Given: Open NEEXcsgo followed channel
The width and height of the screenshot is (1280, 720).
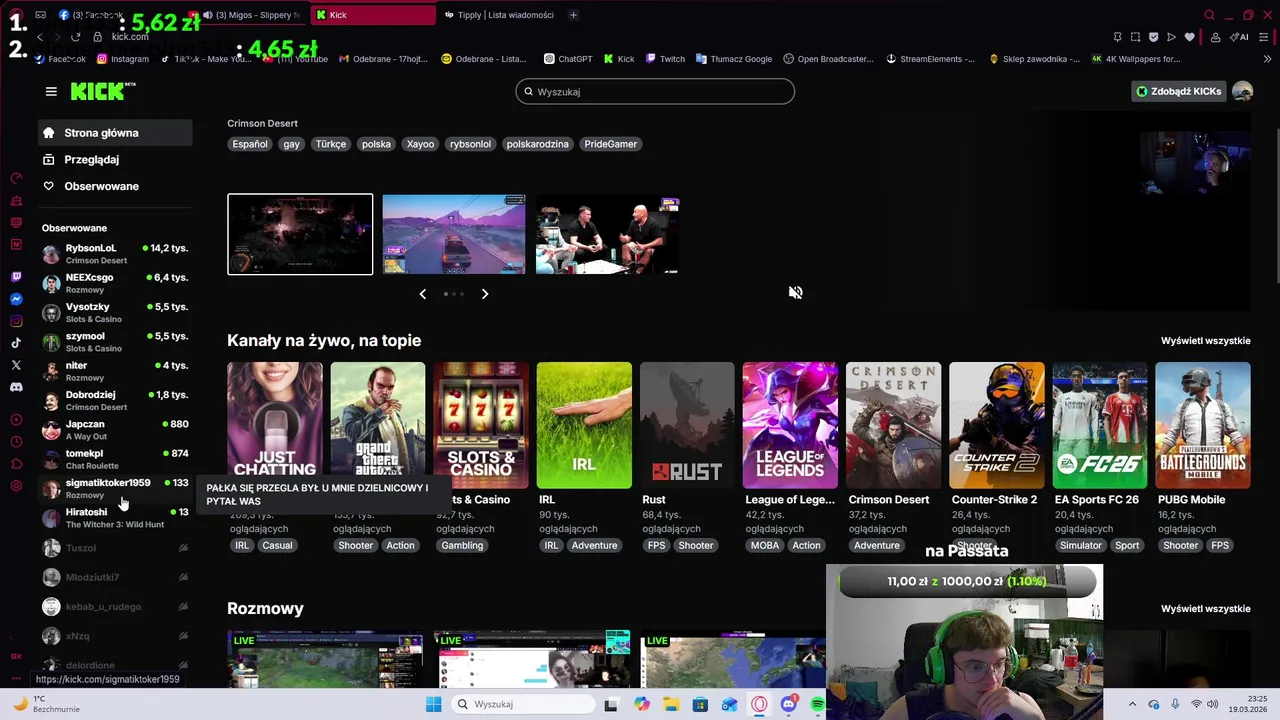Looking at the screenshot, I should click(x=115, y=283).
